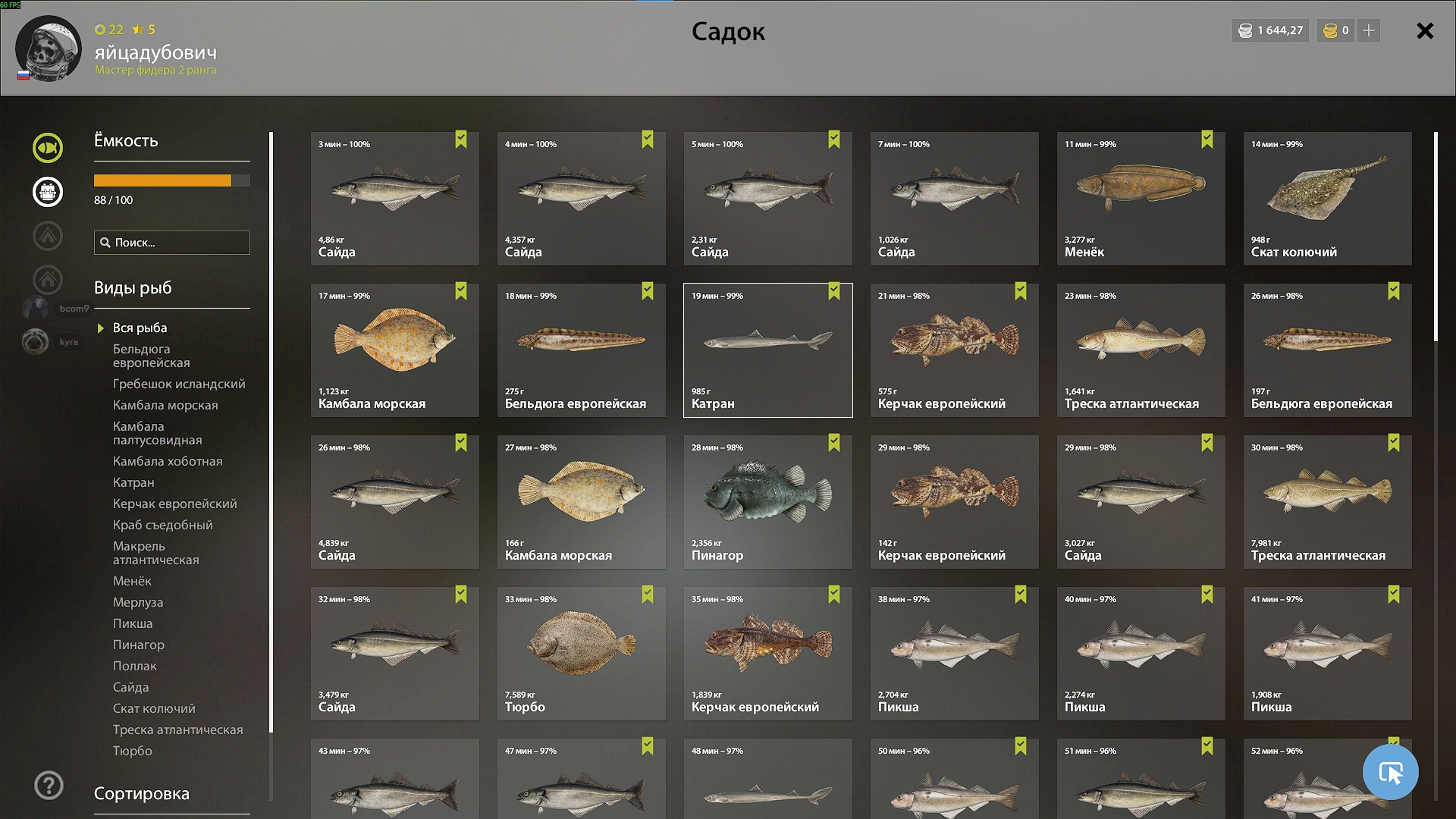Select the Вся рыба filter arrow
This screenshot has height=819, width=1456.
pyautogui.click(x=101, y=328)
